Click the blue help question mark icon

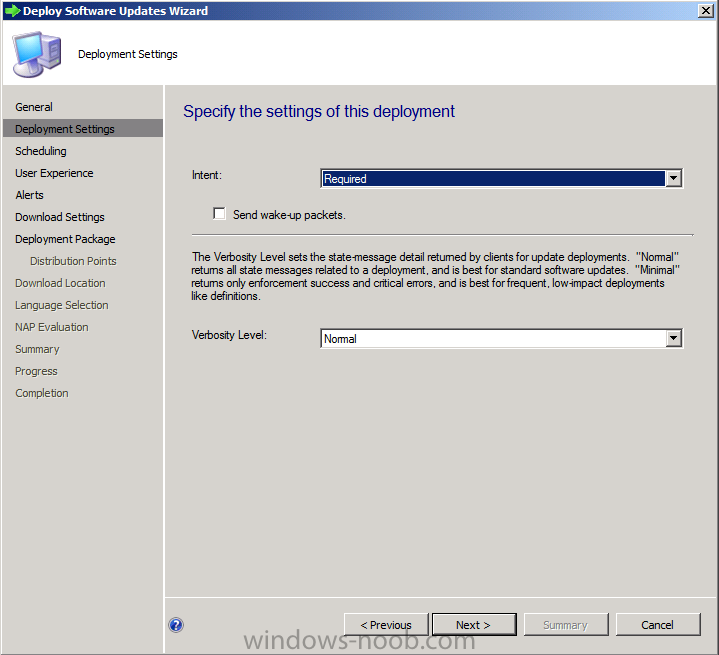pyautogui.click(x=176, y=625)
